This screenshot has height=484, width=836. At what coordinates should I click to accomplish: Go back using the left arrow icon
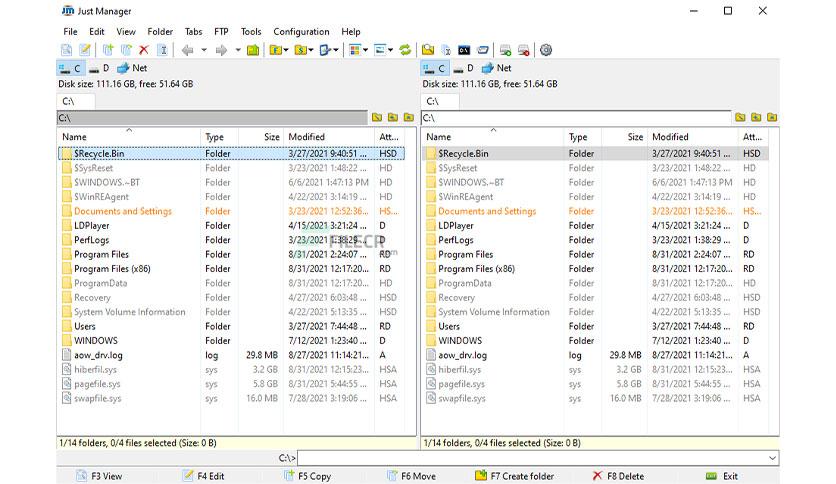(187, 50)
